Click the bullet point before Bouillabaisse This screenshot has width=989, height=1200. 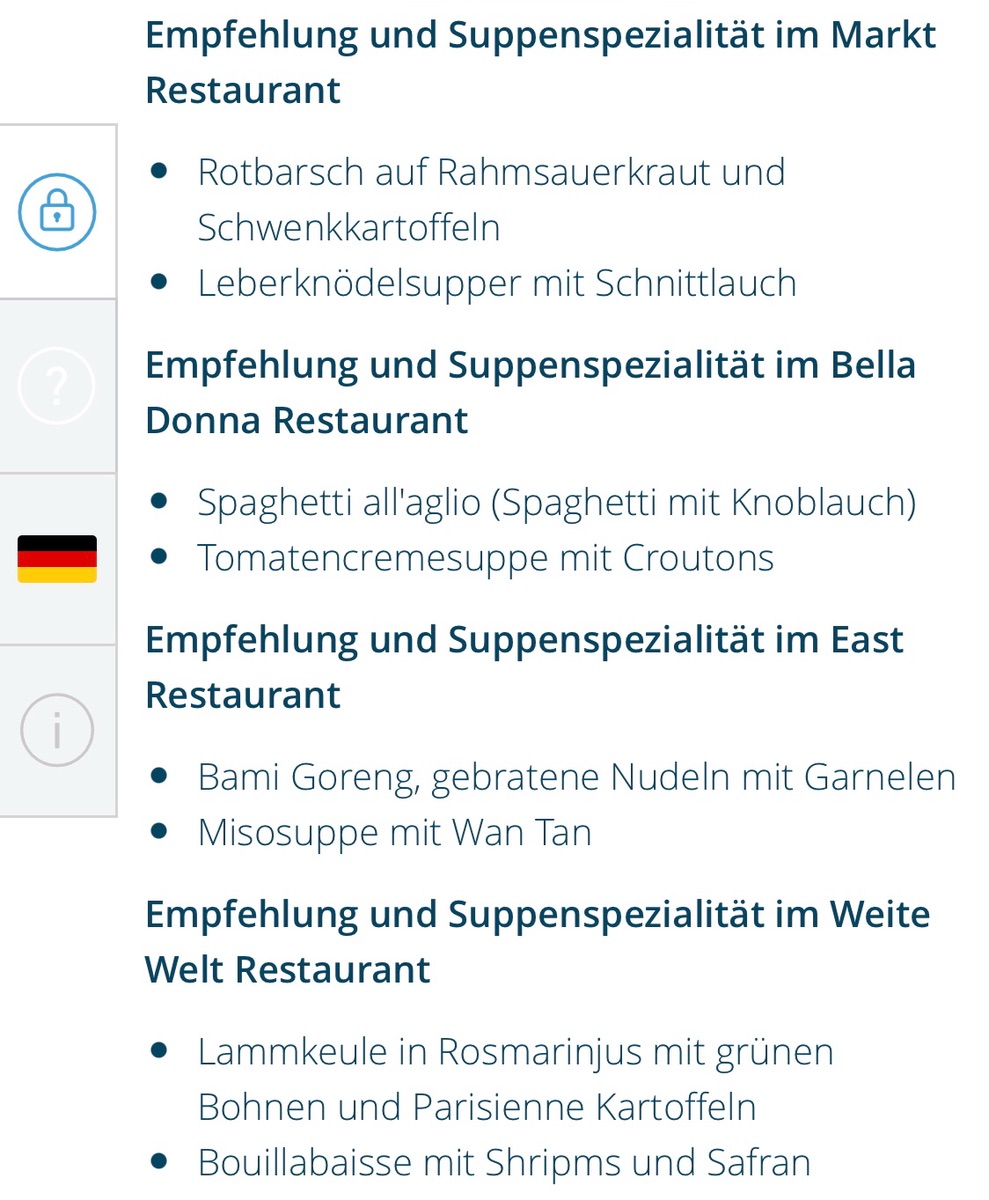[158, 1161]
